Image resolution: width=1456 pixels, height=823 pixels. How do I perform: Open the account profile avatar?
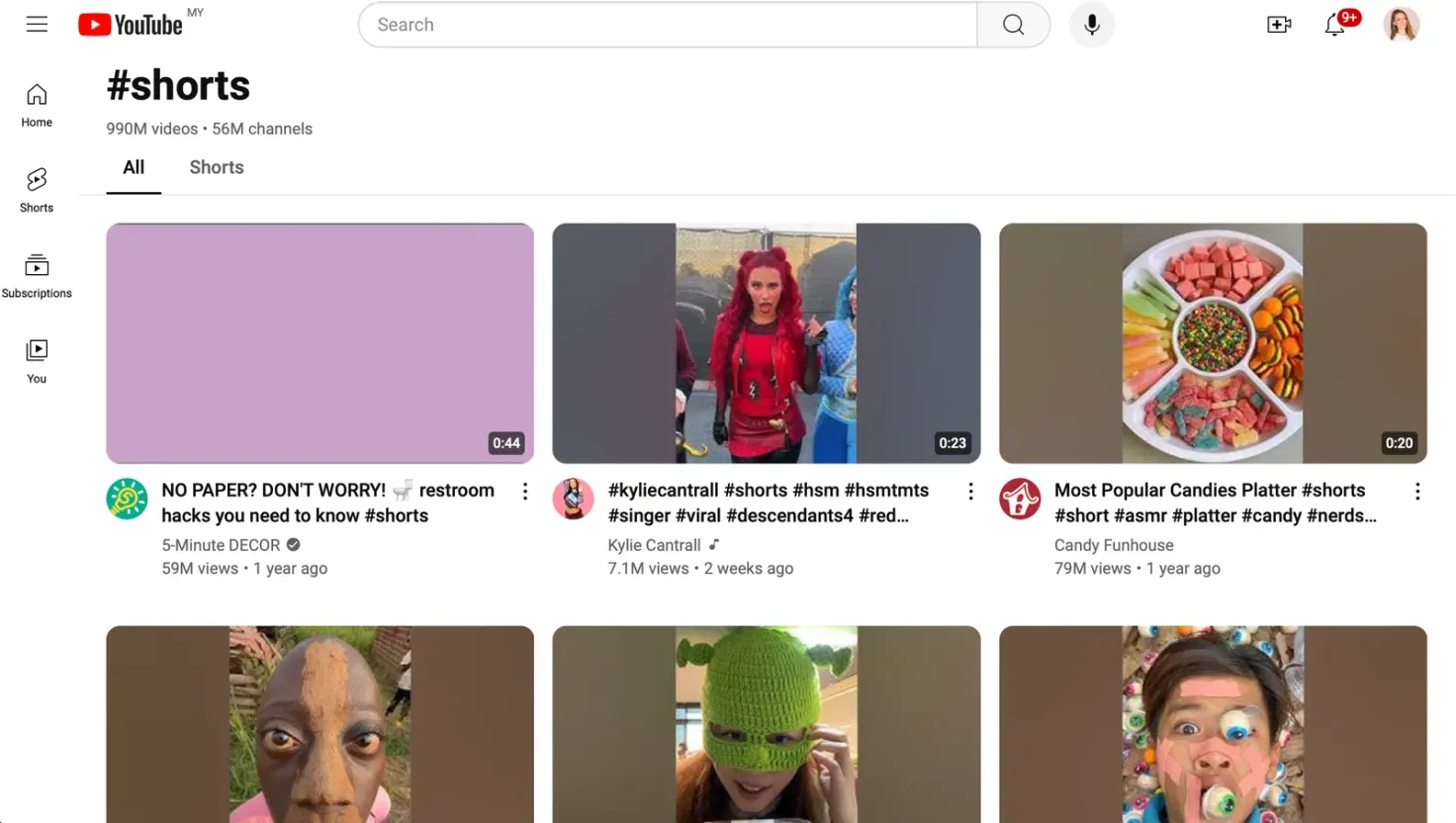tap(1402, 25)
